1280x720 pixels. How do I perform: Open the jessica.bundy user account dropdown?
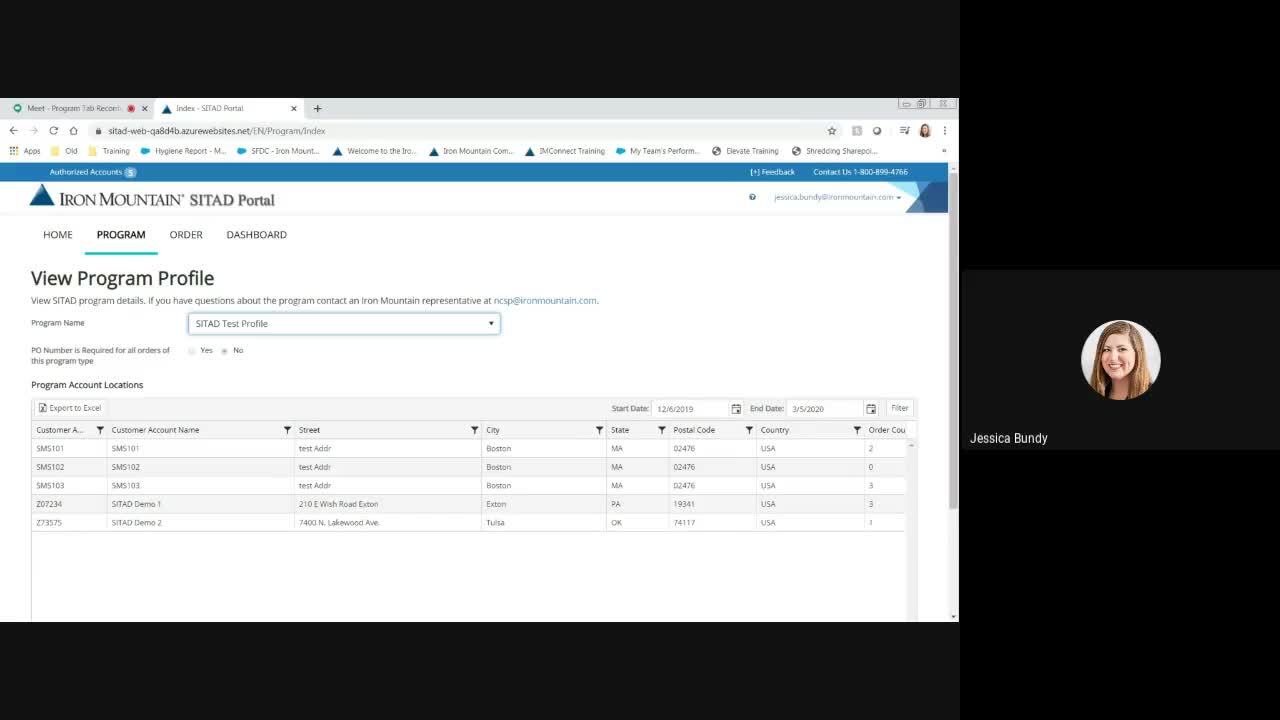[x=837, y=197]
